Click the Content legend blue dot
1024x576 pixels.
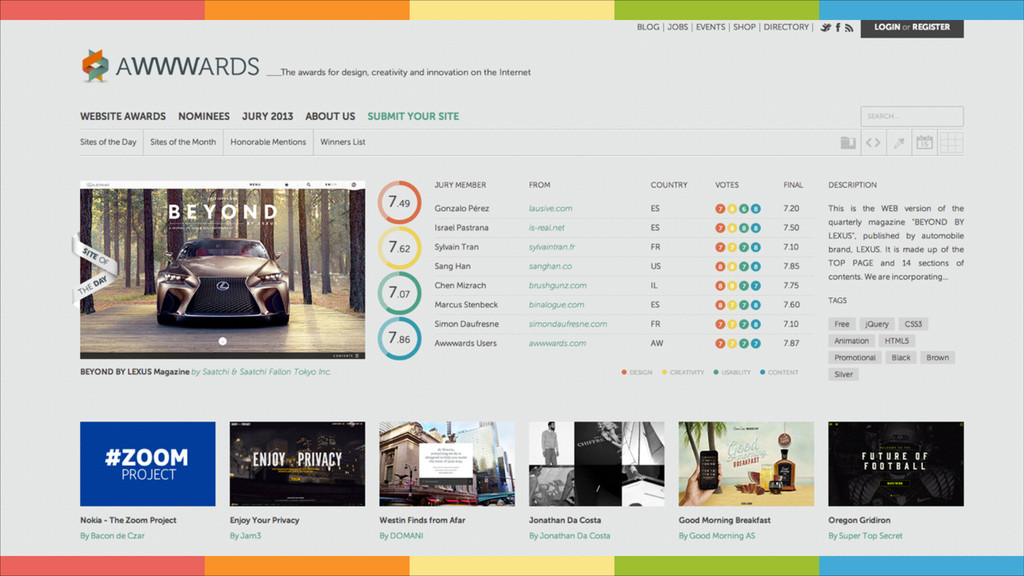(762, 372)
